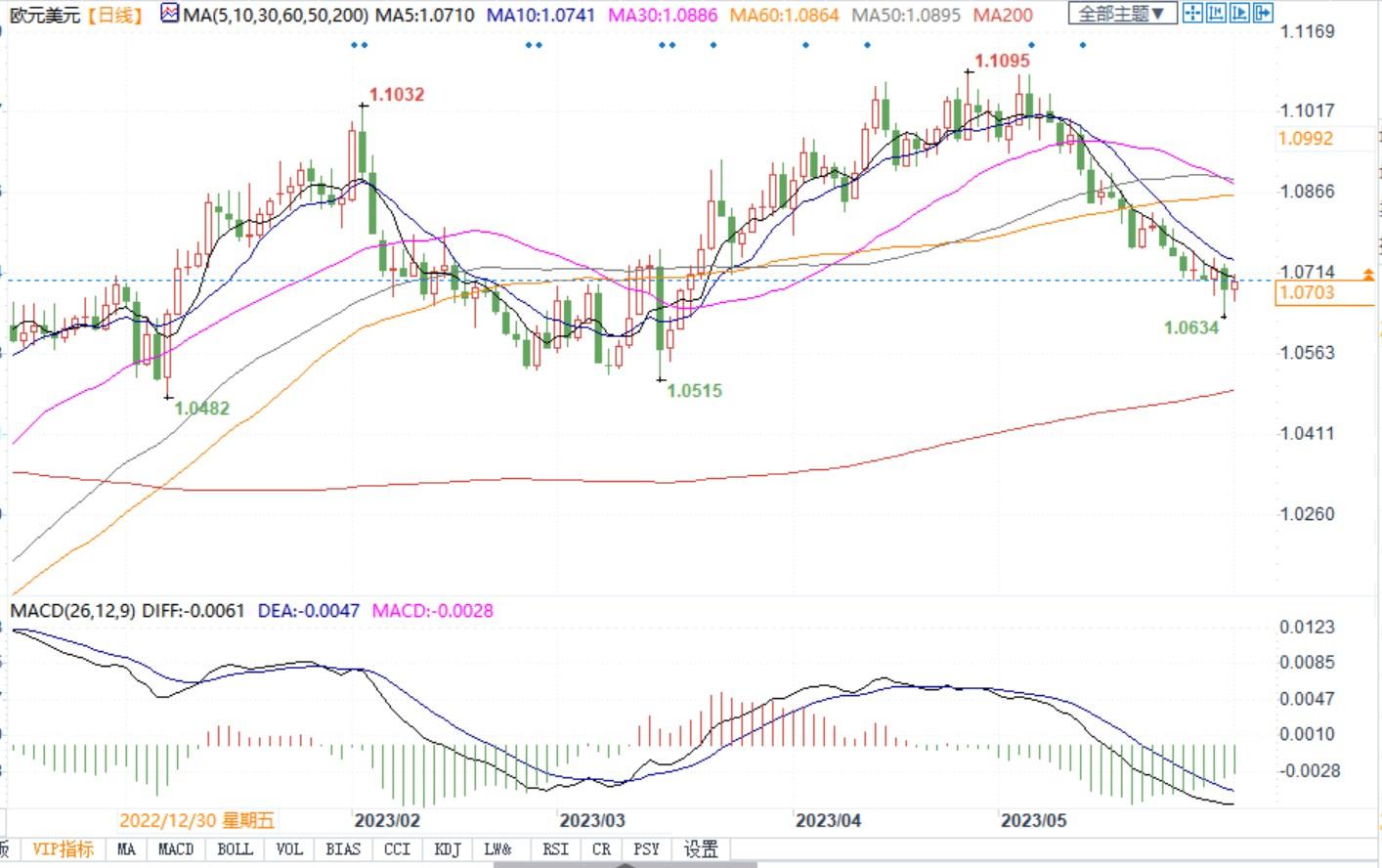The height and width of the screenshot is (868, 1382).
Task: Click the MA200 legend label
Action: (1004, 15)
